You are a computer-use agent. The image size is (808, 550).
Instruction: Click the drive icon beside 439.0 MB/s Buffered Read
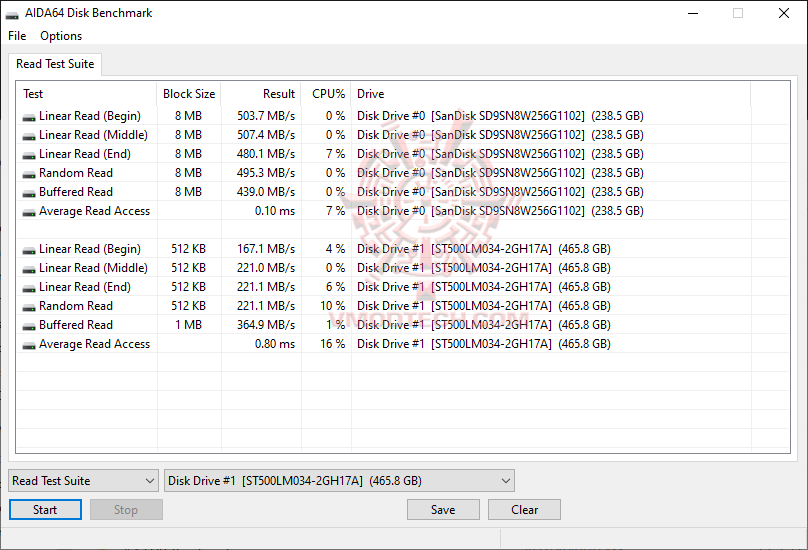point(29,194)
